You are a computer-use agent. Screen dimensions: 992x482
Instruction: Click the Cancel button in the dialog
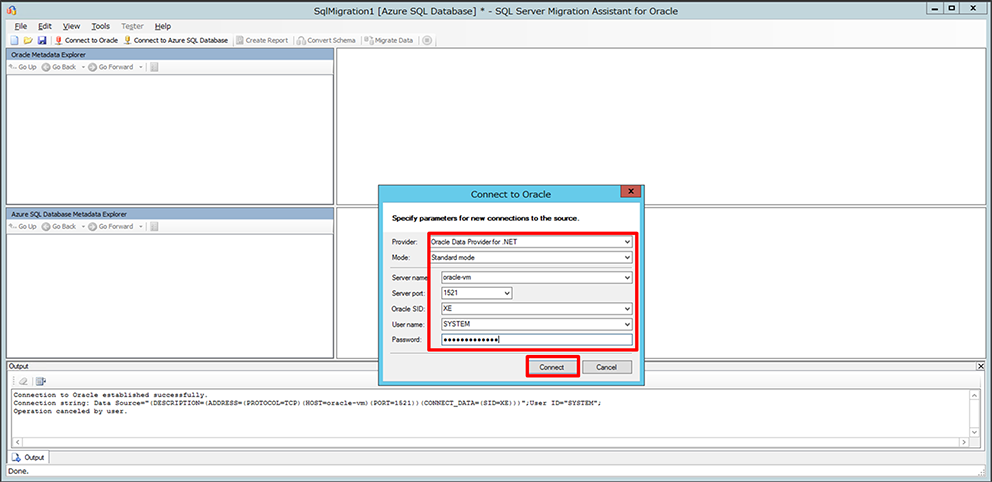tap(607, 367)
